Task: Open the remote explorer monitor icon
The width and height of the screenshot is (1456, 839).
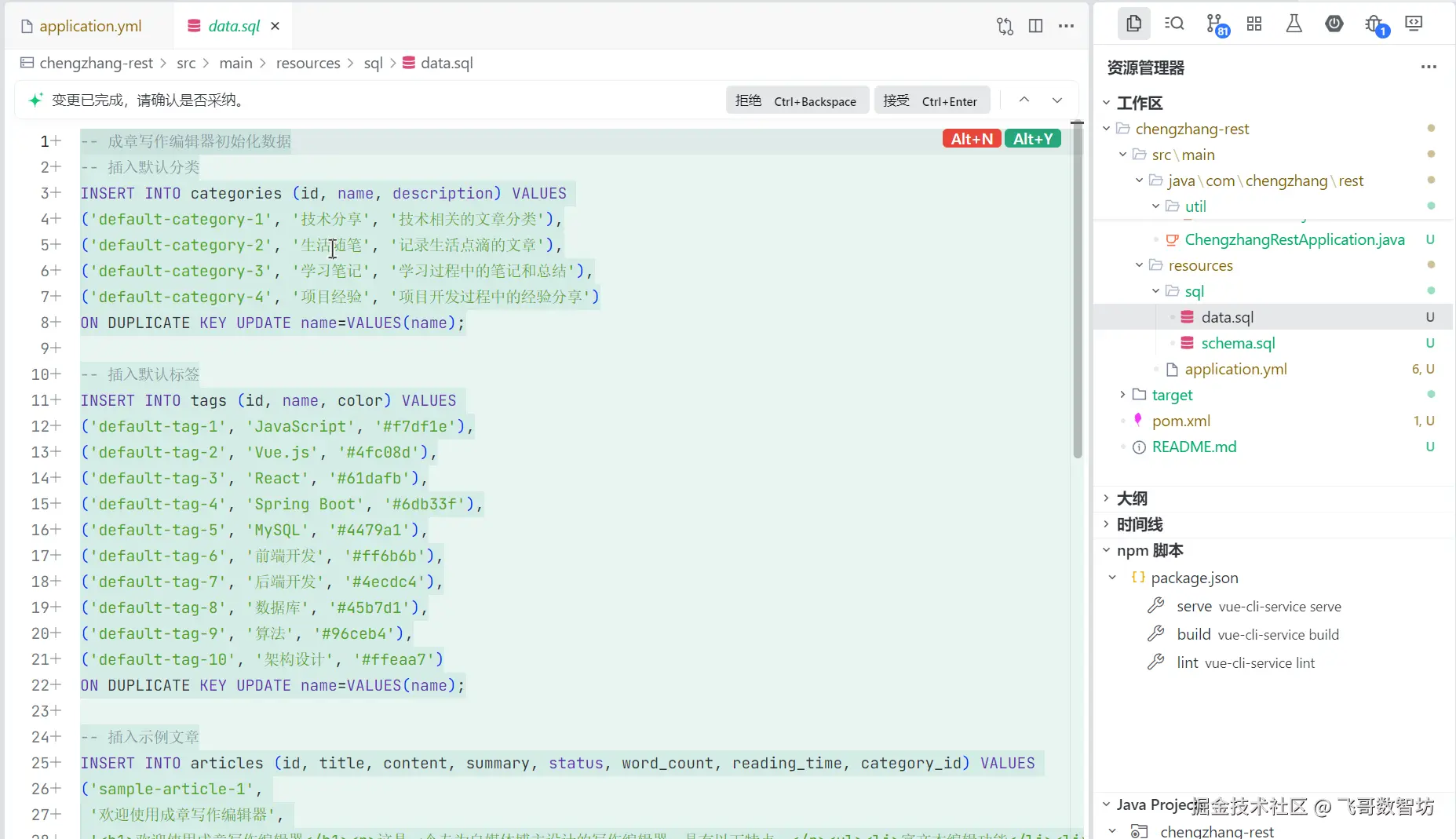Action: 1414,24
